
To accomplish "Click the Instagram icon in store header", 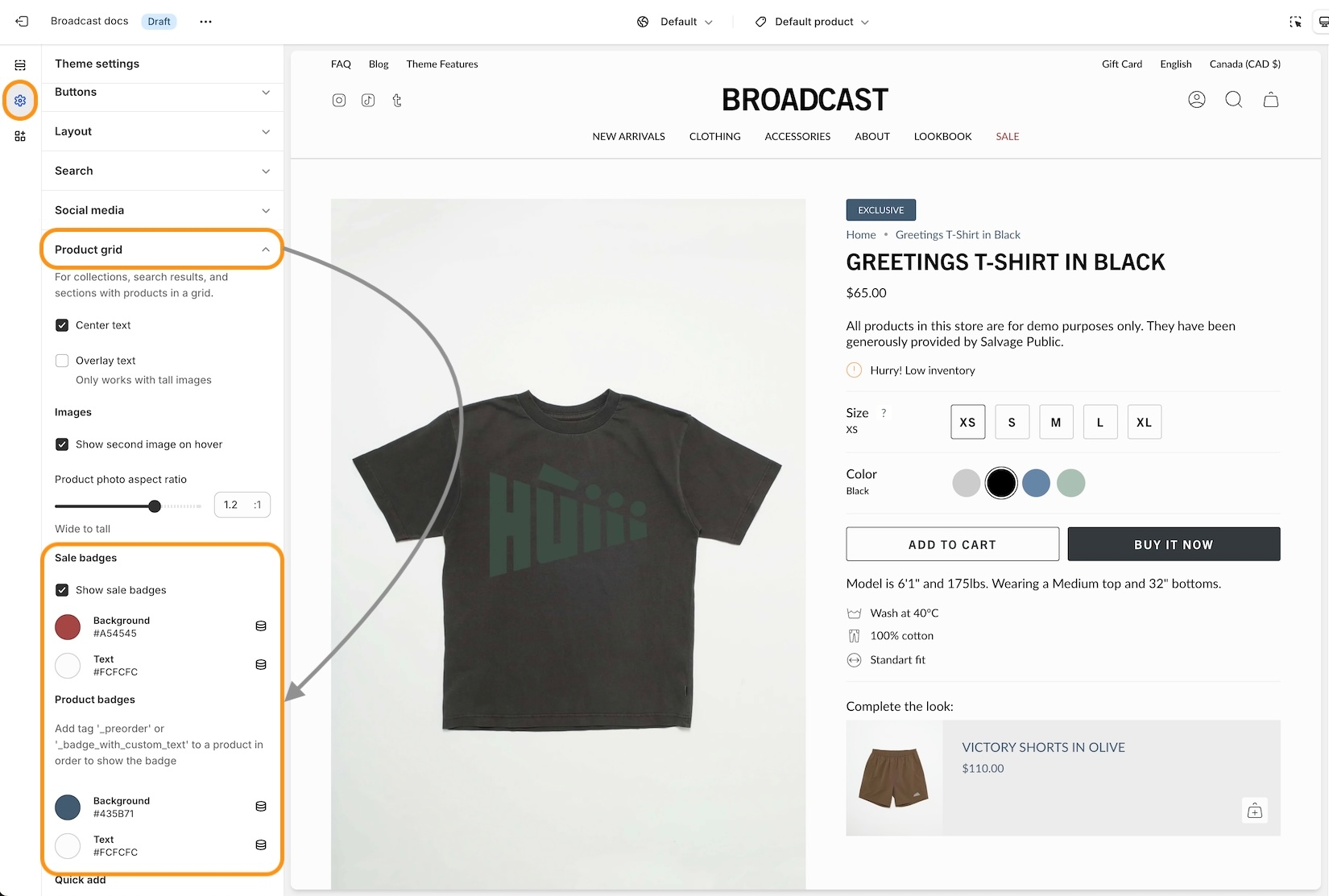I will click(x=339, y=100).
